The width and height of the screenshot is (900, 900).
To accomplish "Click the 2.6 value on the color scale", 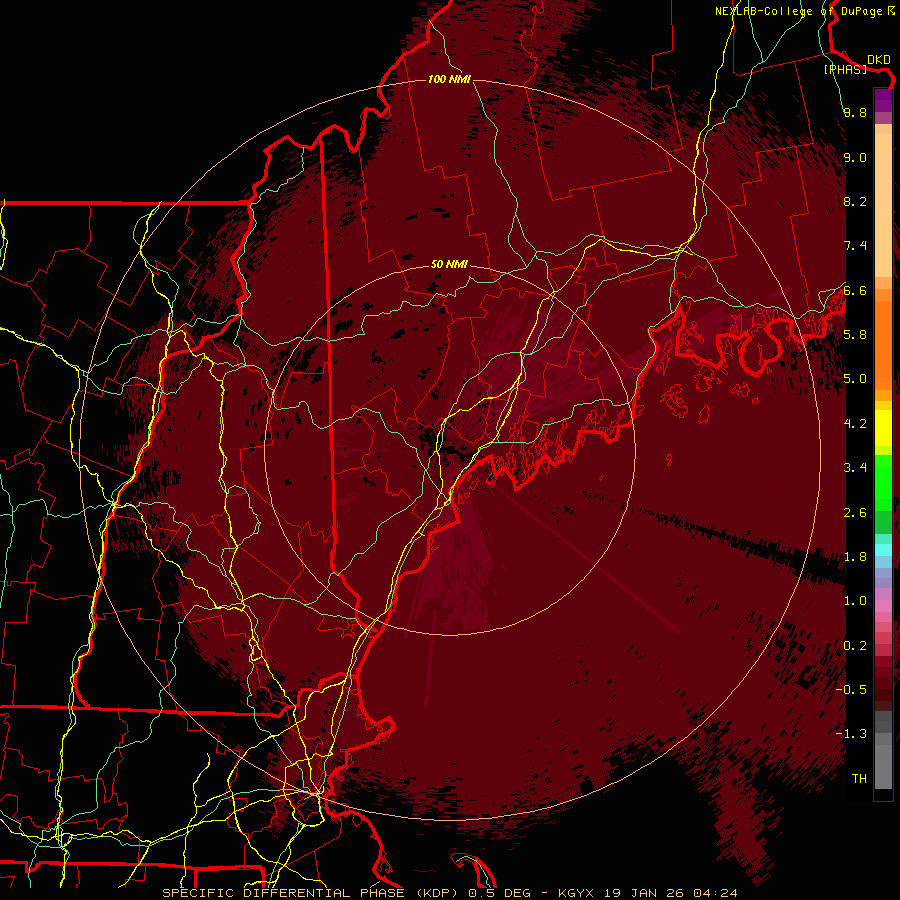I will (855, 513).
